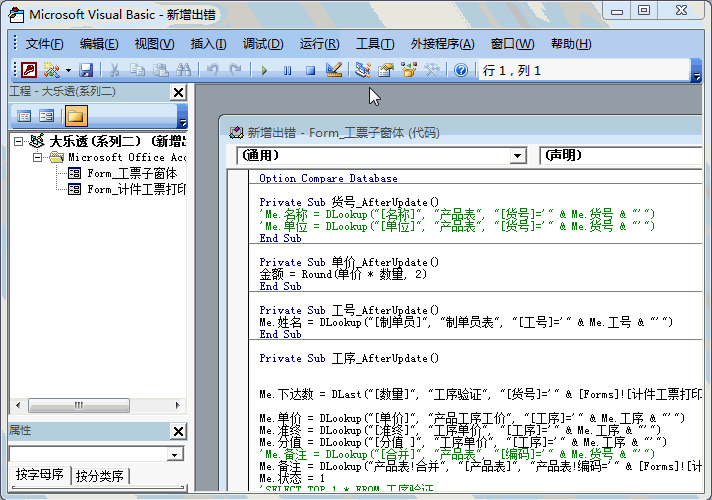Click the Reset stop icon
The height and width of the screenshot is (500, 712).
click(311, 70)
